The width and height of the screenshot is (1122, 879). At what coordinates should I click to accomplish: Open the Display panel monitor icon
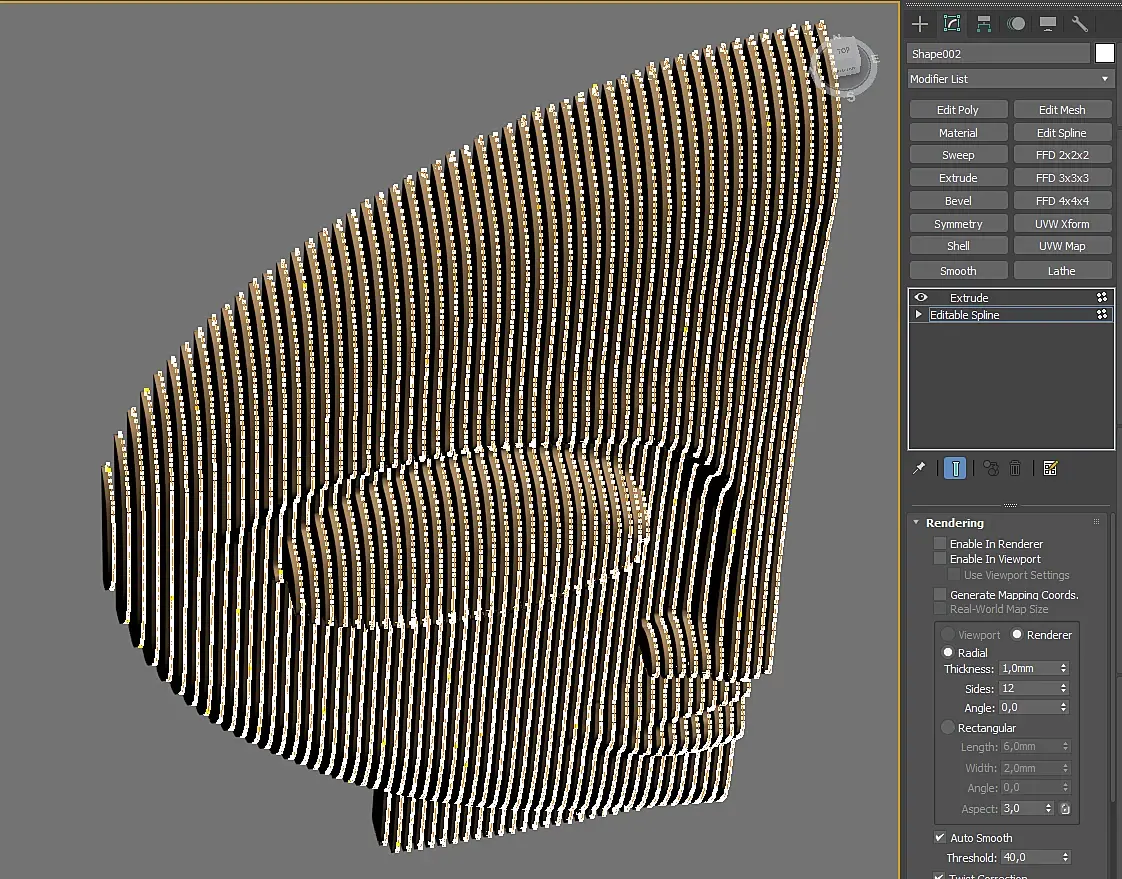(1048, 24)
